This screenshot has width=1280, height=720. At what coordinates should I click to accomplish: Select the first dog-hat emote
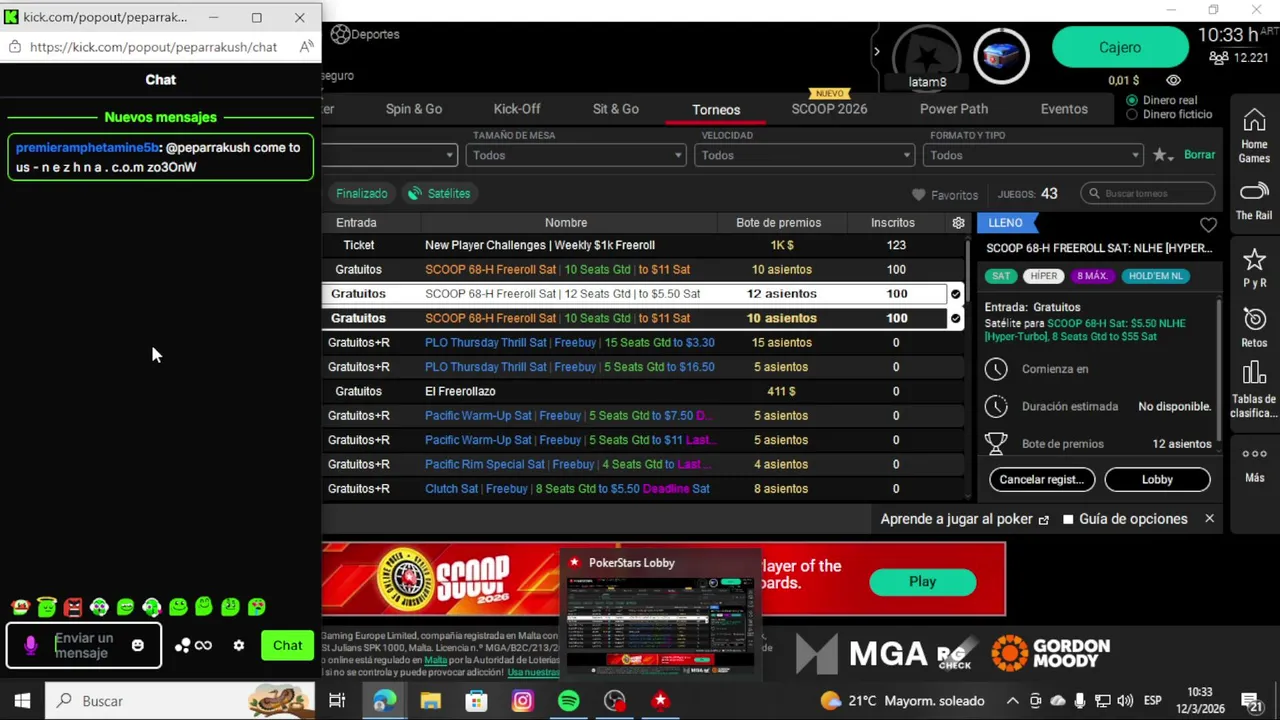99,607
